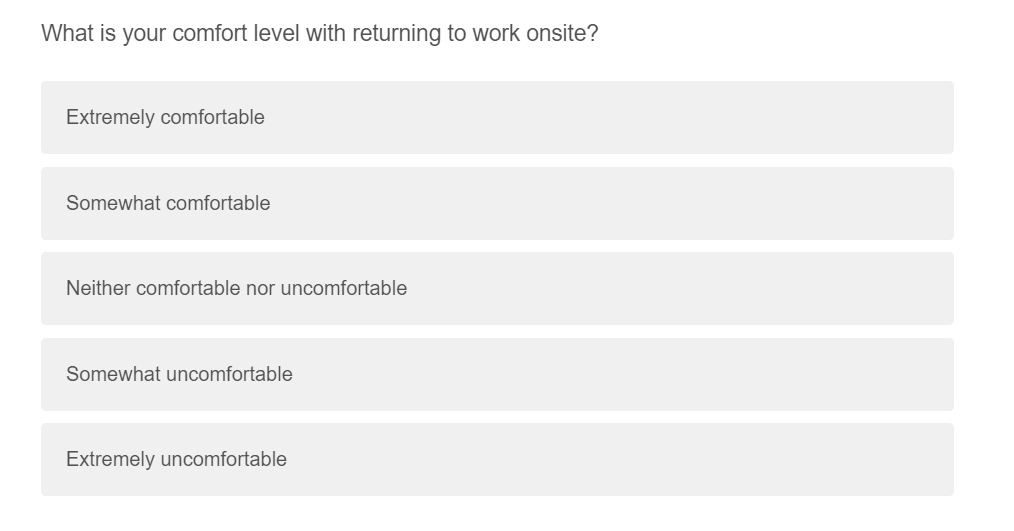Mark comfort level as Extremely uncomfortable
1014x531 pixels.
497,460
